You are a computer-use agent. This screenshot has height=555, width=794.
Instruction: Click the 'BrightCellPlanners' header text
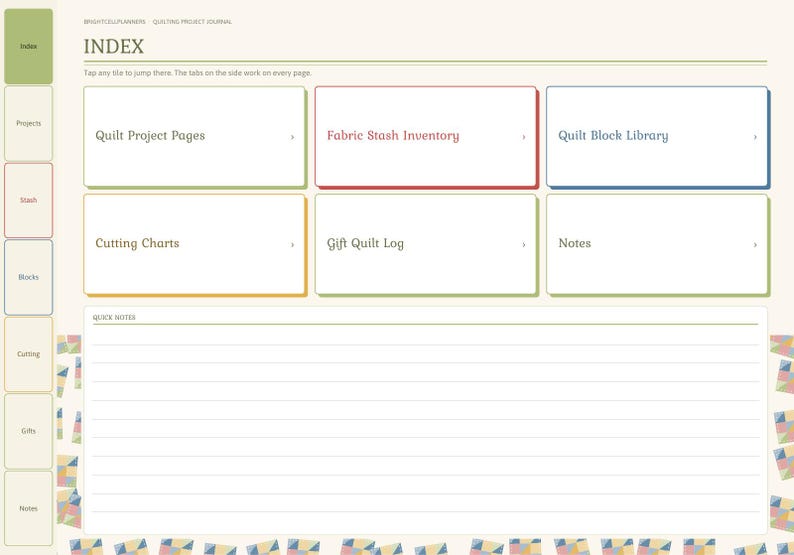pyautogui.click(x=114, y=22)
